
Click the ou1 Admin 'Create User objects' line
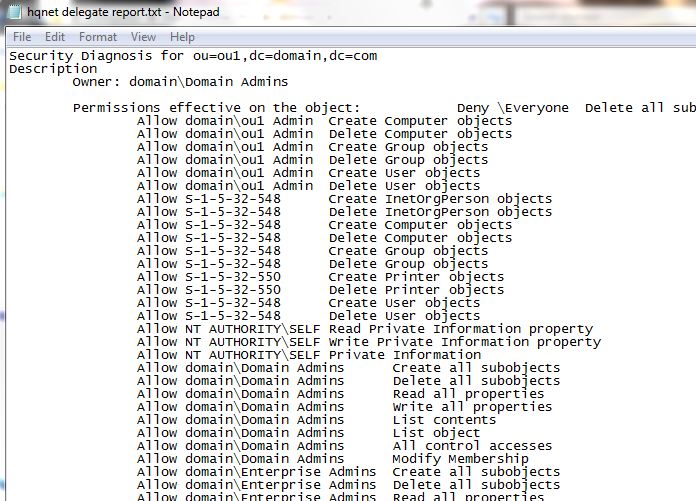(308, 173)
